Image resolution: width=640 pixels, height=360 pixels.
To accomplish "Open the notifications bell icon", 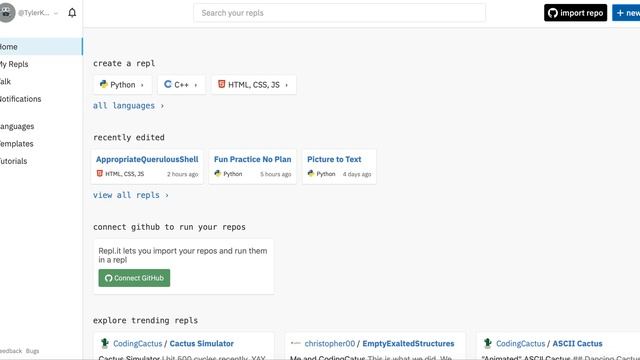I will pyautogui.click(x=72, y=13).
